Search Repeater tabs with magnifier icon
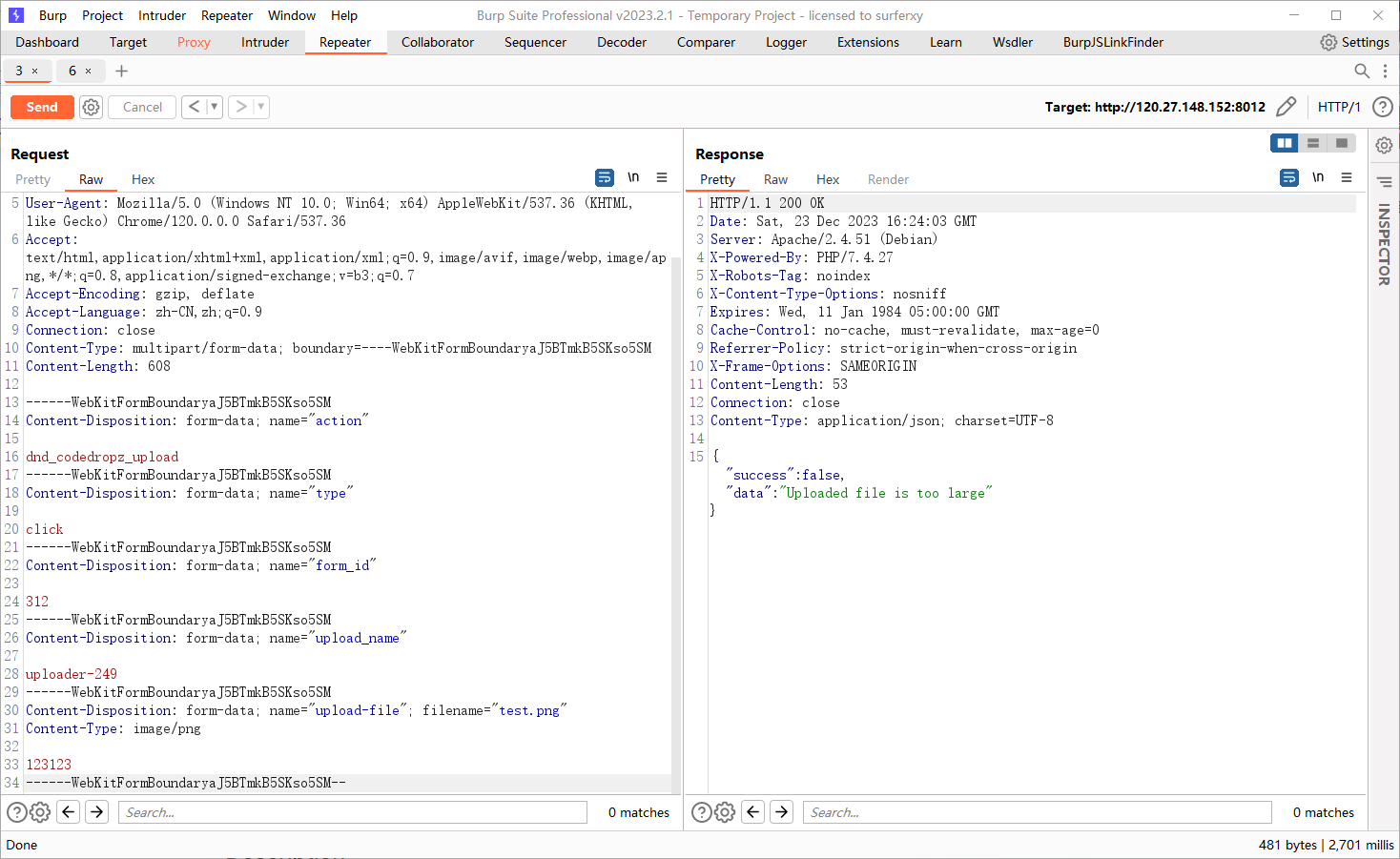Viewport: 1400px width, 859px height. click(1362, 71)
